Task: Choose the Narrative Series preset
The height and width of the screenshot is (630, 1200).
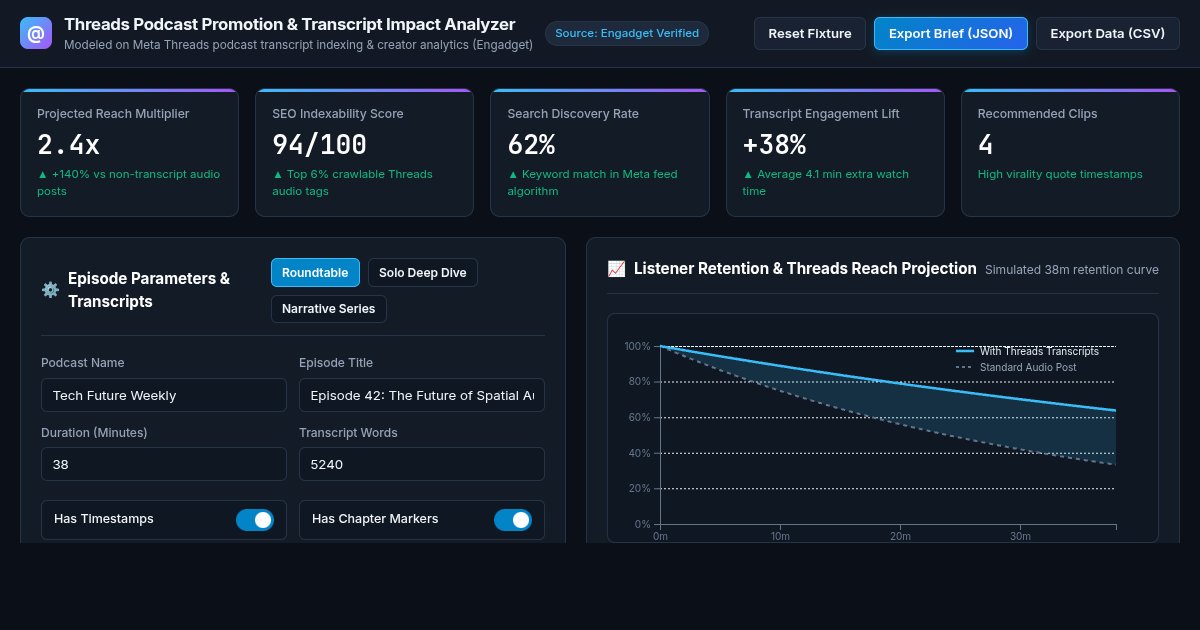Action: (329, 309)
